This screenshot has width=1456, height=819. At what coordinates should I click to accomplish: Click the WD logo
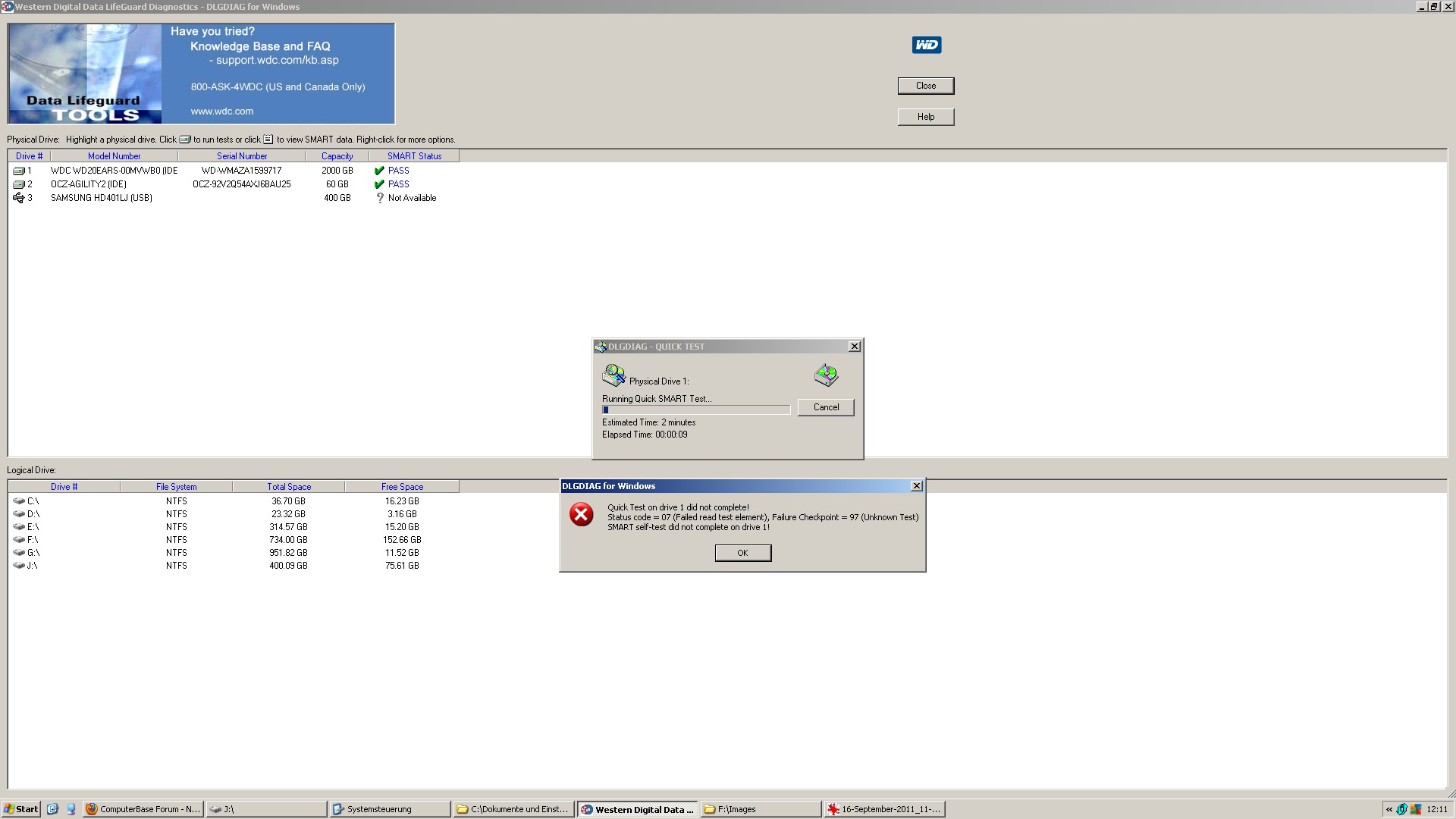tap(926, 45)
